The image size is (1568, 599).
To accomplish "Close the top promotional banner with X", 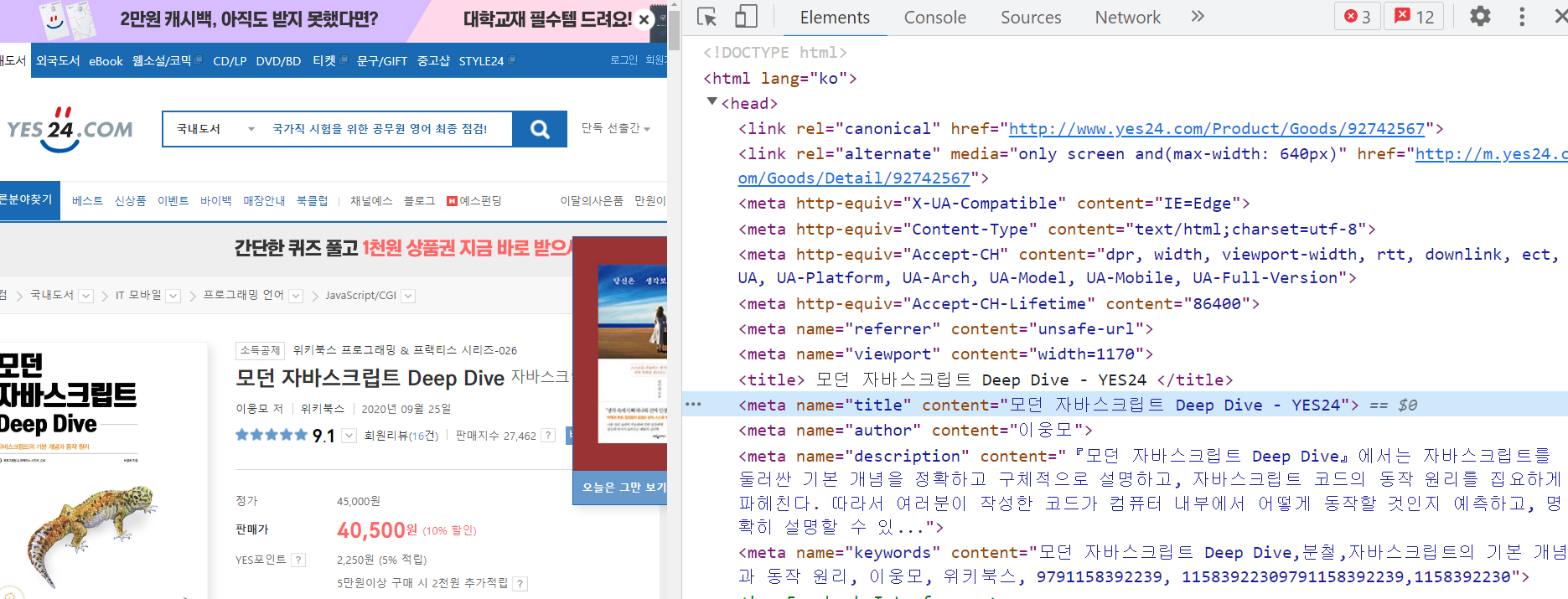I will click(644, 19).
